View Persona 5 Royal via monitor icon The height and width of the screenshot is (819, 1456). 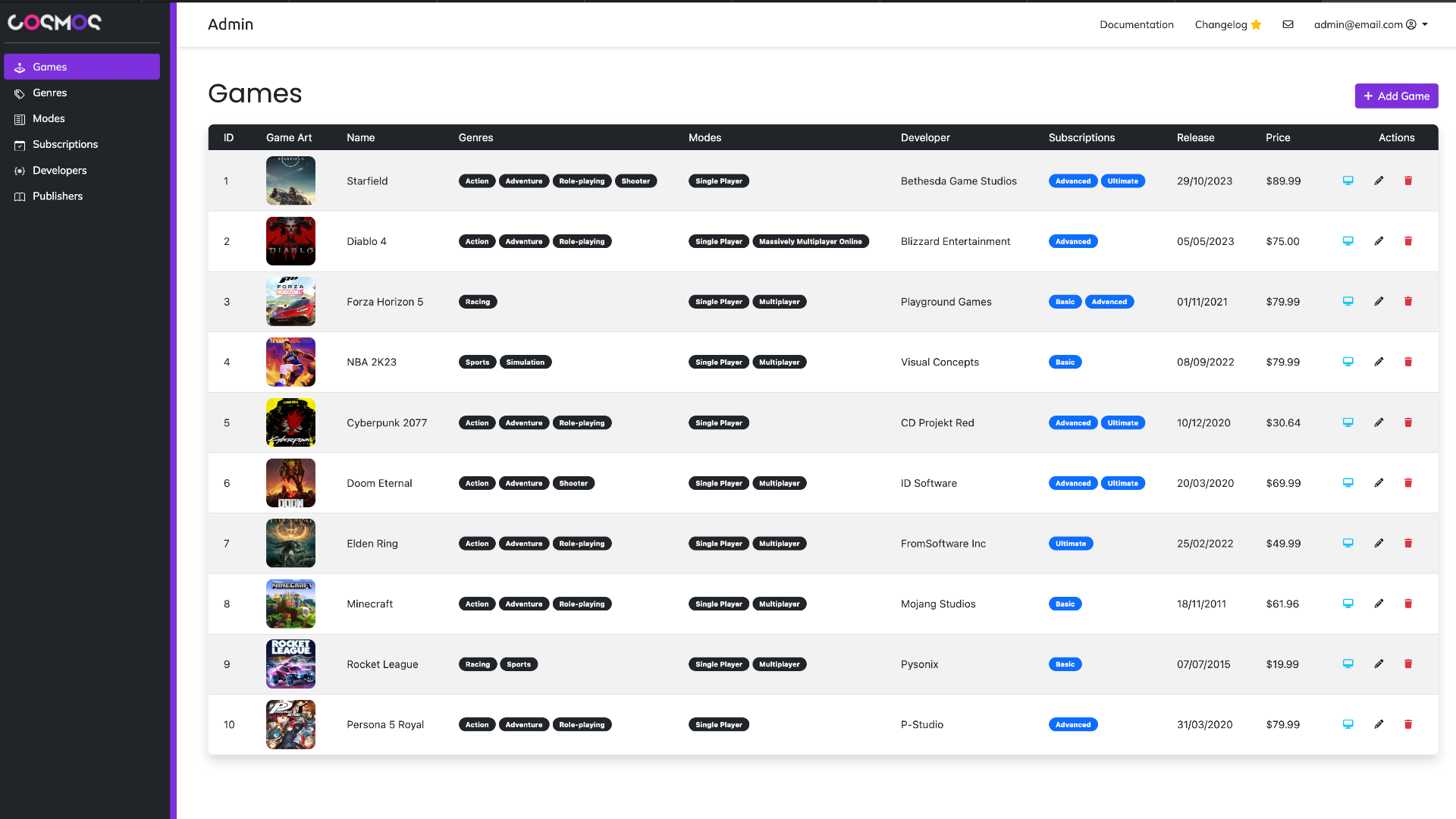coord(1348,724)
